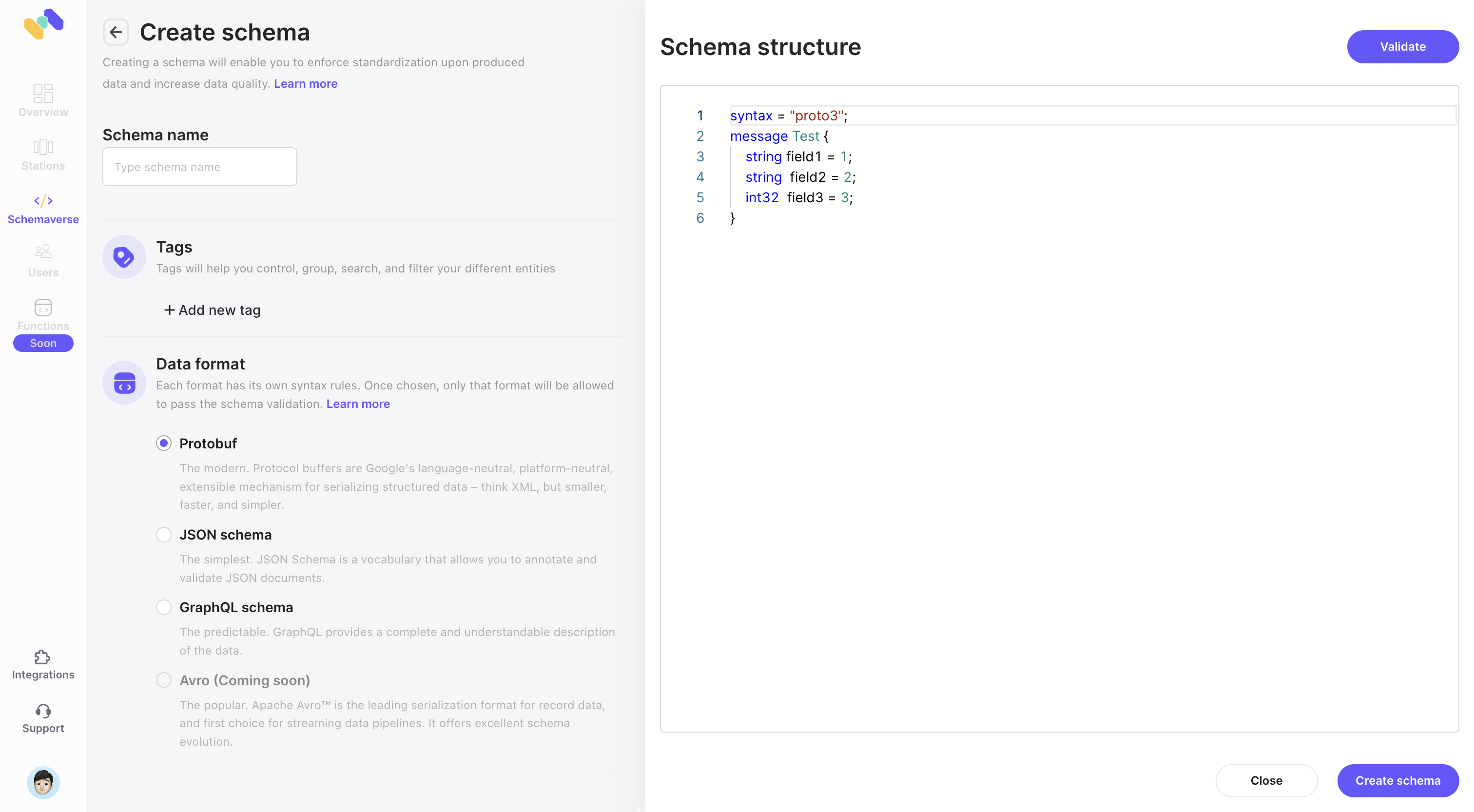Click the Memphis logo at the top left
The height and width of the screenshot is (812, 1474).
tap(43, 24)
